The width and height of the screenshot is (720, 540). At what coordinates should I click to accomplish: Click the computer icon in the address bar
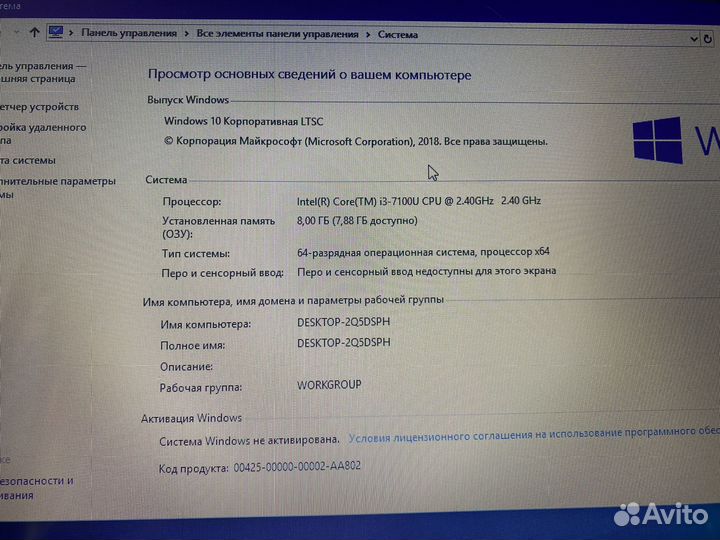[56, 32]
